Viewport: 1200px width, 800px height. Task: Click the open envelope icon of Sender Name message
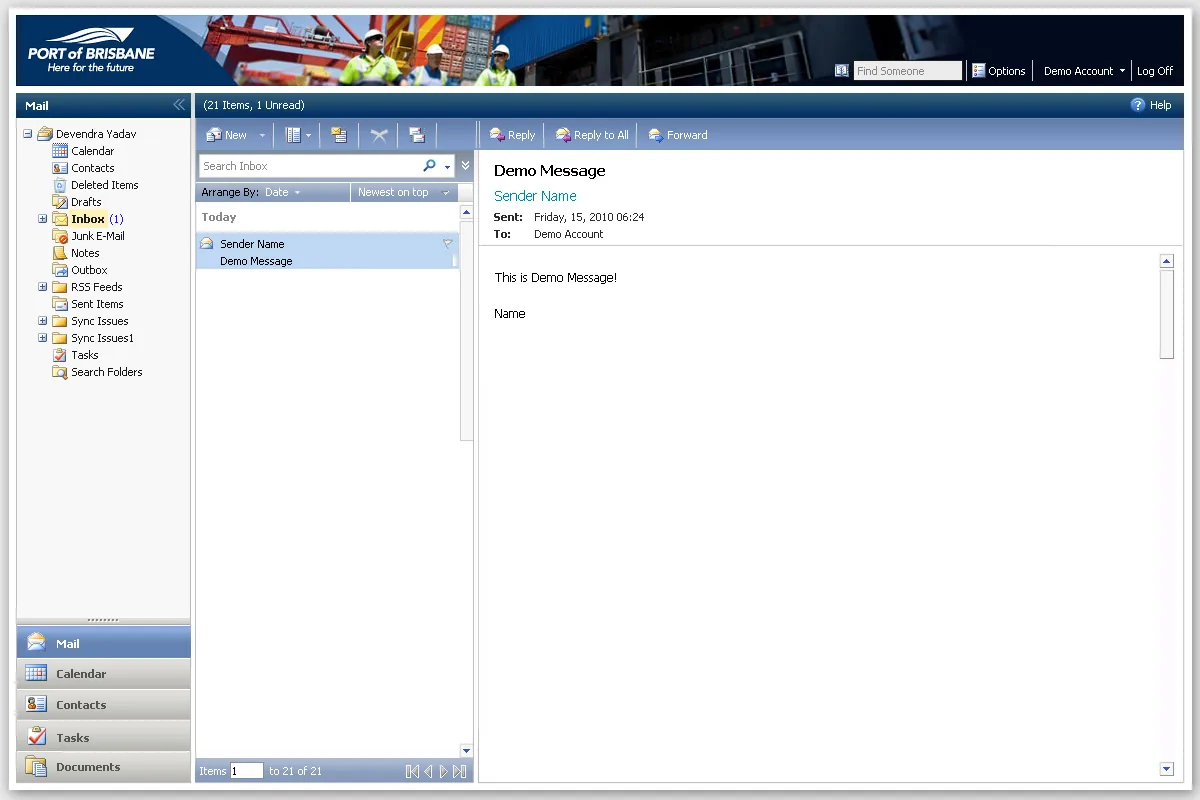207,244
